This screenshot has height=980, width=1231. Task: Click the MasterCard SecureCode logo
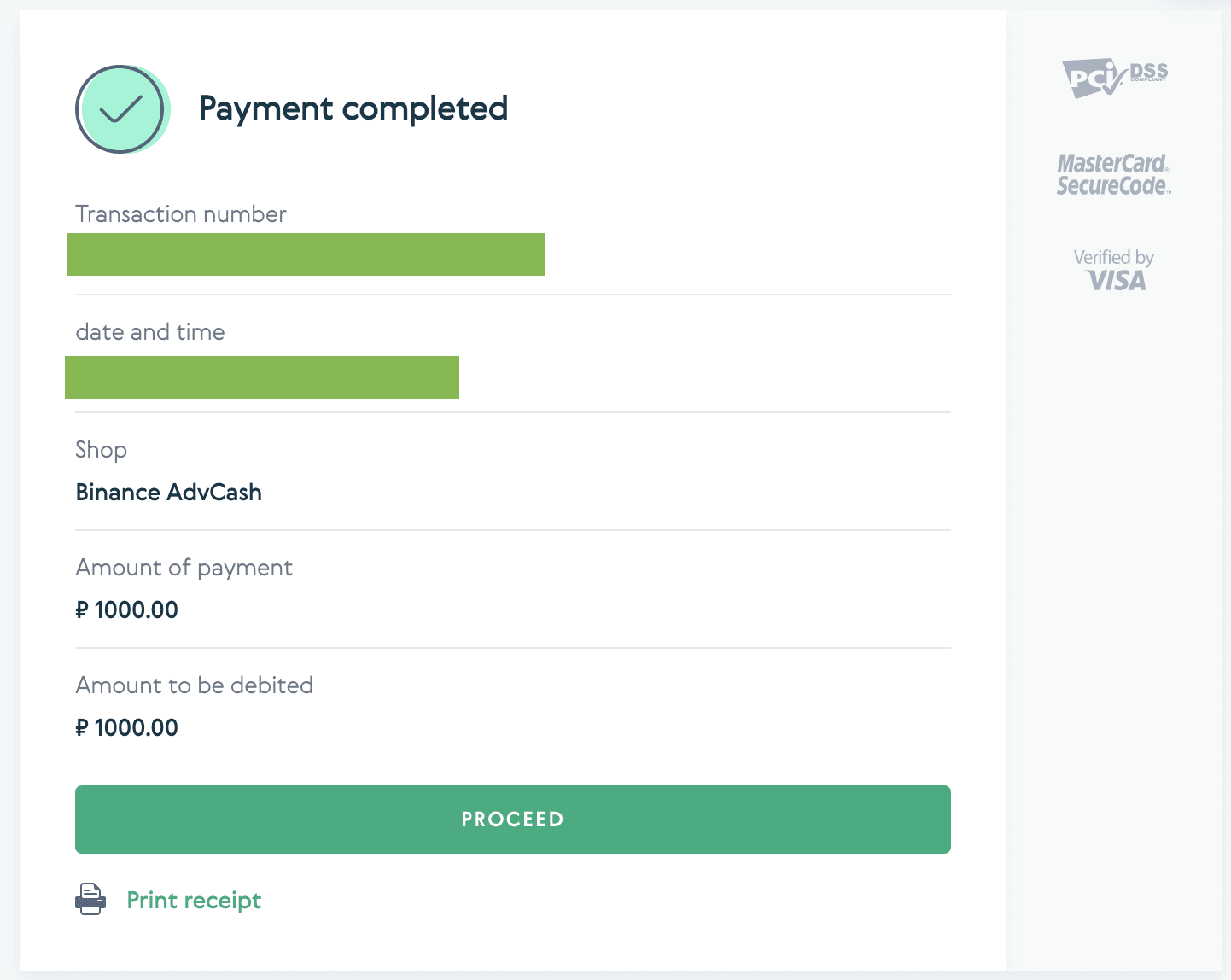click(1113, 174)
